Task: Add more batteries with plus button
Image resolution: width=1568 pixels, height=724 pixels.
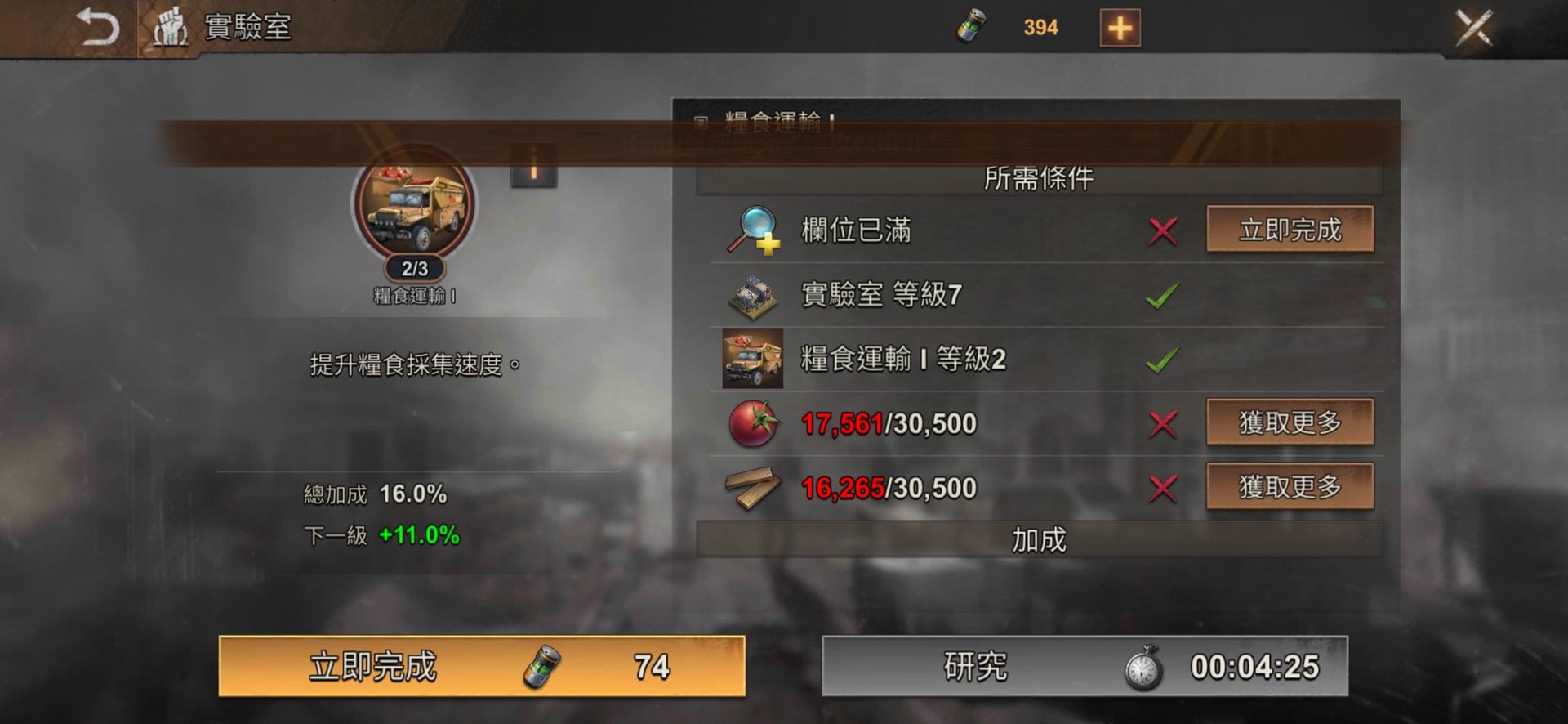Action: coord(1120,28)
